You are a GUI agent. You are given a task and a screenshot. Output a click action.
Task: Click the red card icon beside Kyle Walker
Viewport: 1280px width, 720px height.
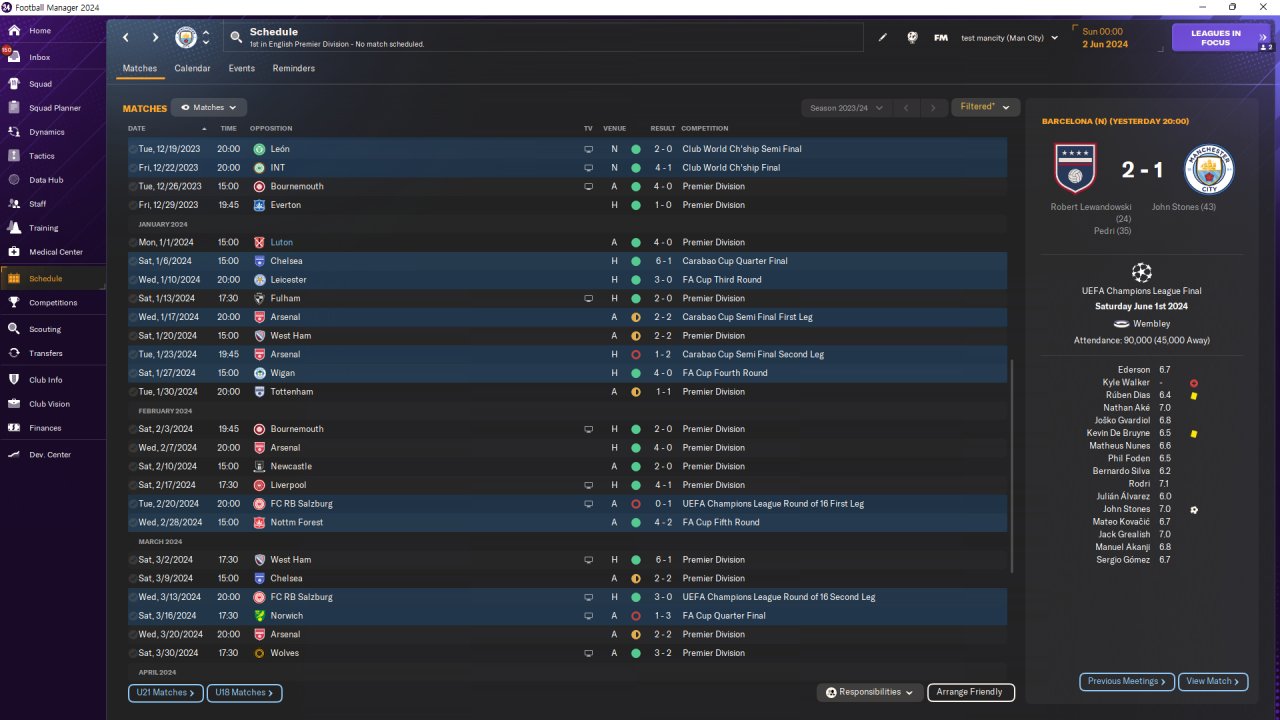pos(1194,383)
